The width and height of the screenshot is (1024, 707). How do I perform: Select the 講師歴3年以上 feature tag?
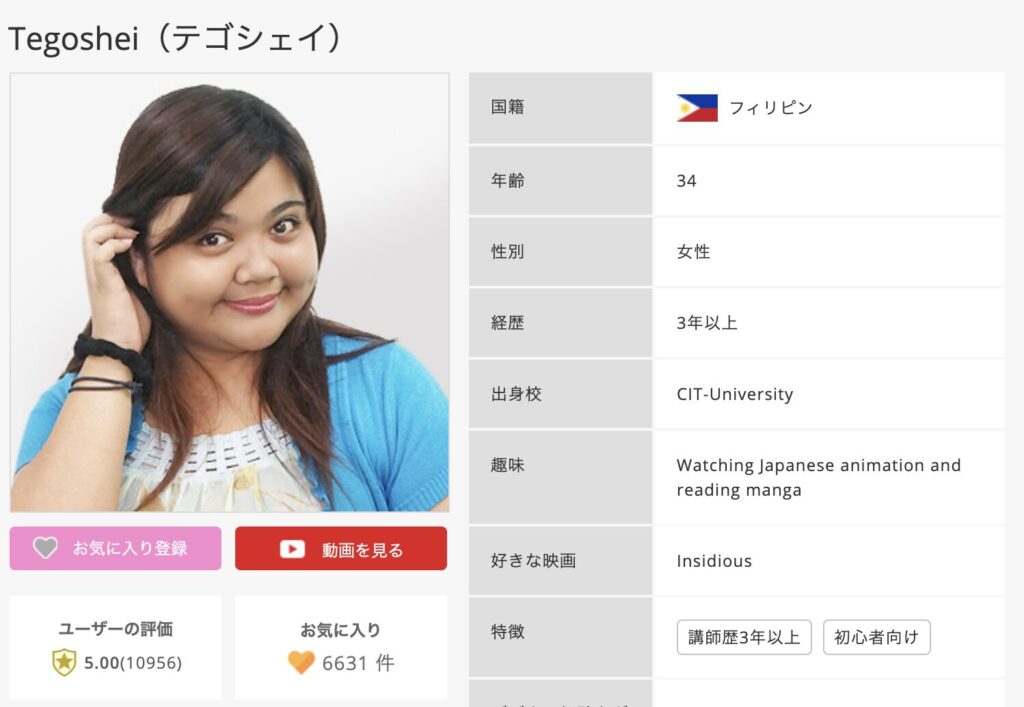click(744, 637)
